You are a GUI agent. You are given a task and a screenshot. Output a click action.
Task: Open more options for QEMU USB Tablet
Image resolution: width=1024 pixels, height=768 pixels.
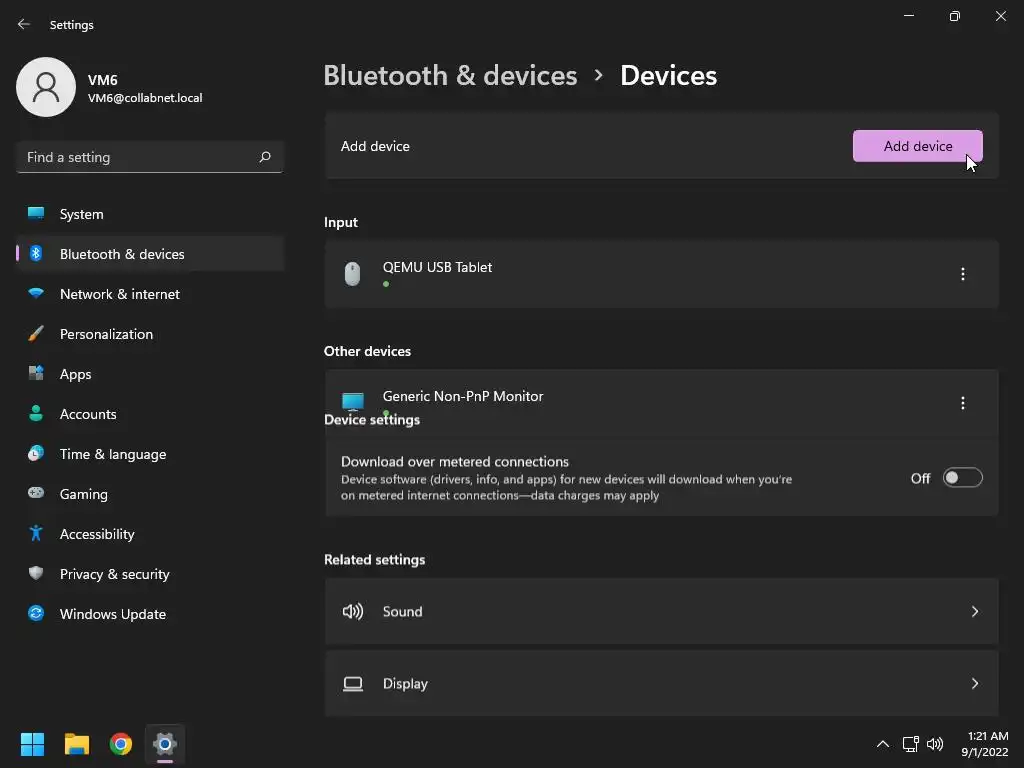click(963, 274)
